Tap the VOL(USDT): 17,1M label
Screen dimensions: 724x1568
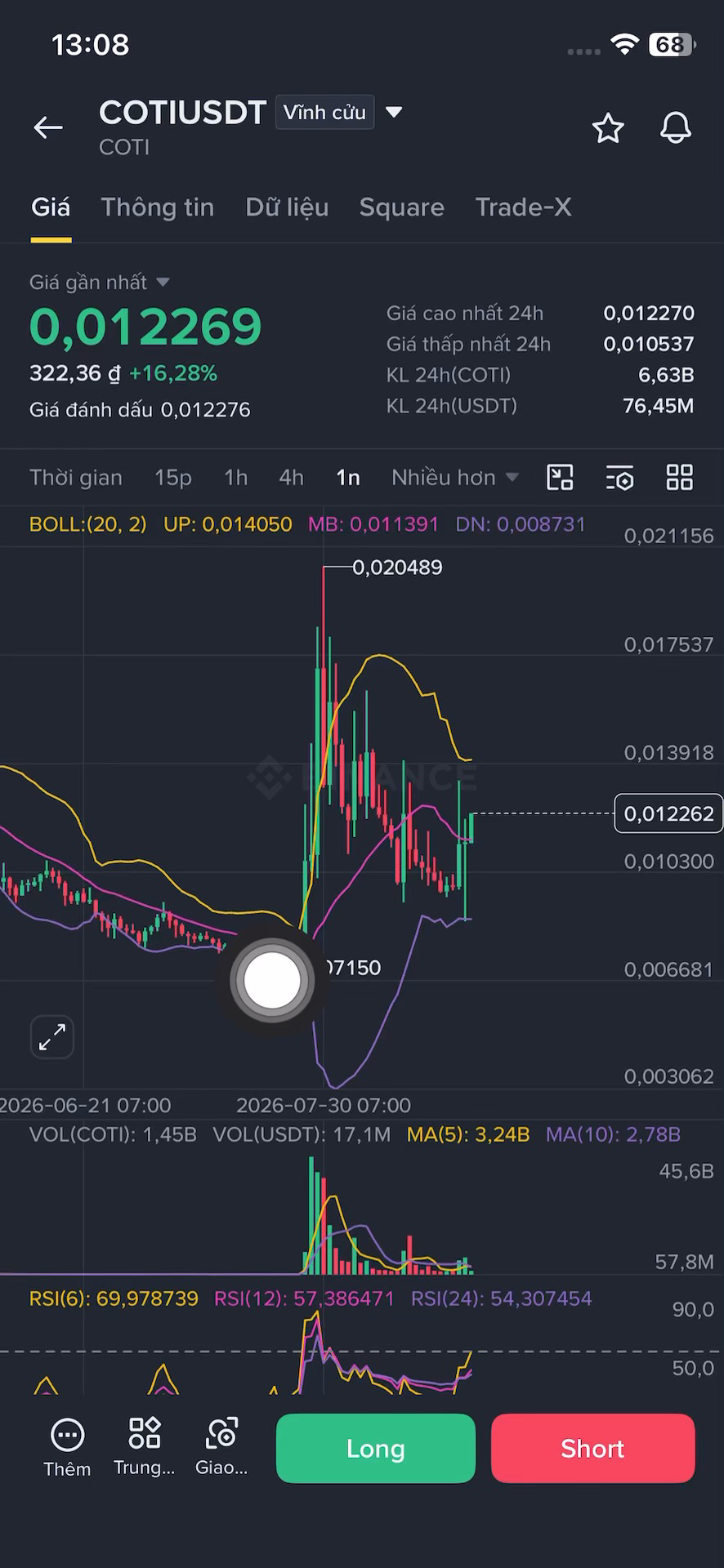(302, 1134)
